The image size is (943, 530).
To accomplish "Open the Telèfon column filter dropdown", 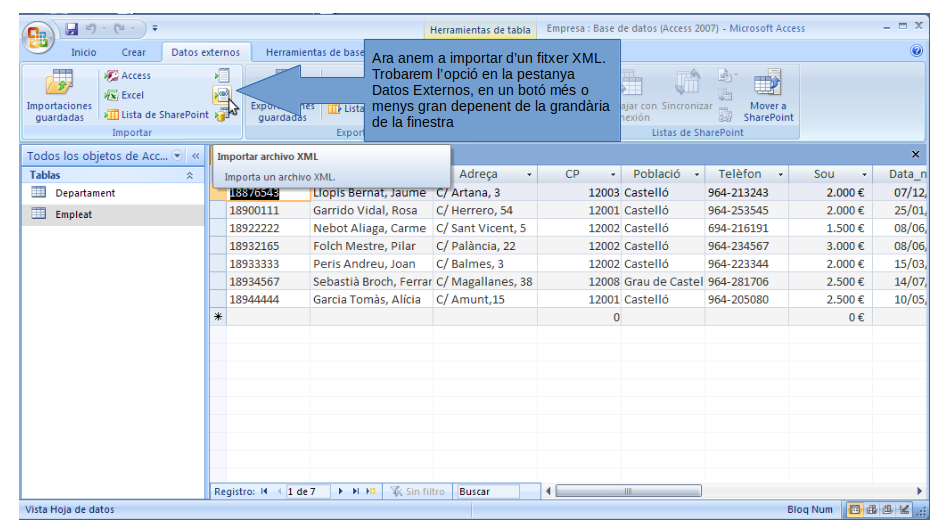I will pos(780,174).
